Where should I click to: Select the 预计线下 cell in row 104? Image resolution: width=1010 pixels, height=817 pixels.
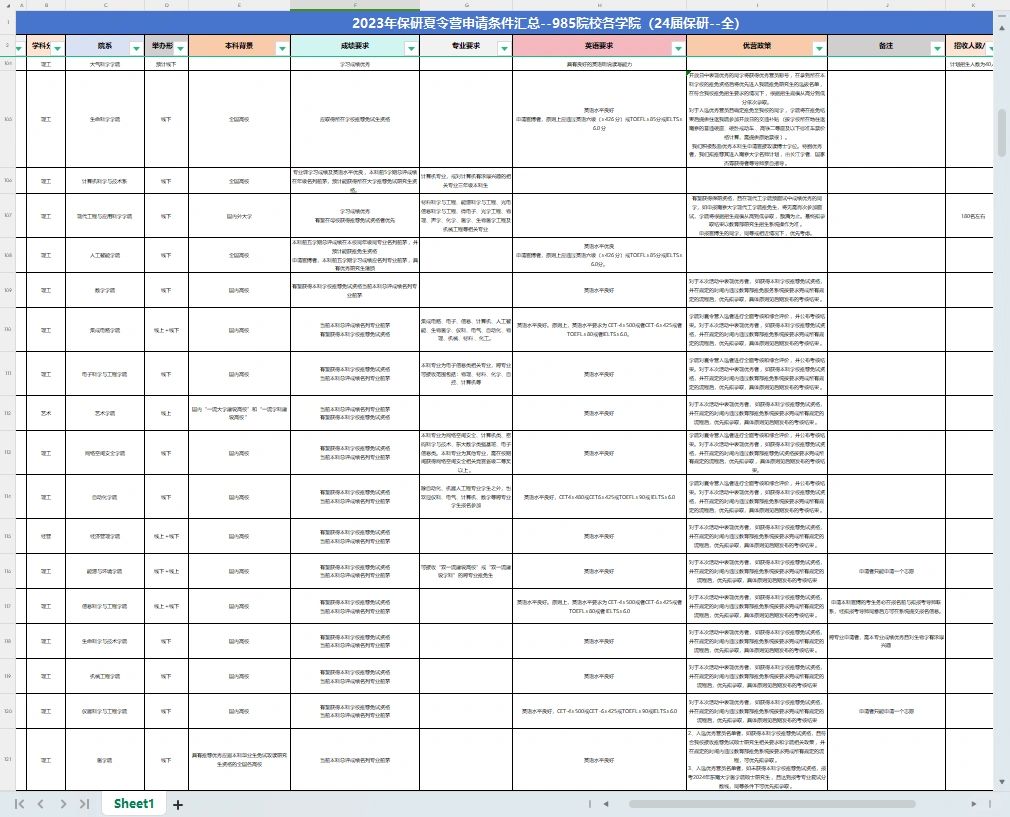pyautogui.click(x=166, y=64)
